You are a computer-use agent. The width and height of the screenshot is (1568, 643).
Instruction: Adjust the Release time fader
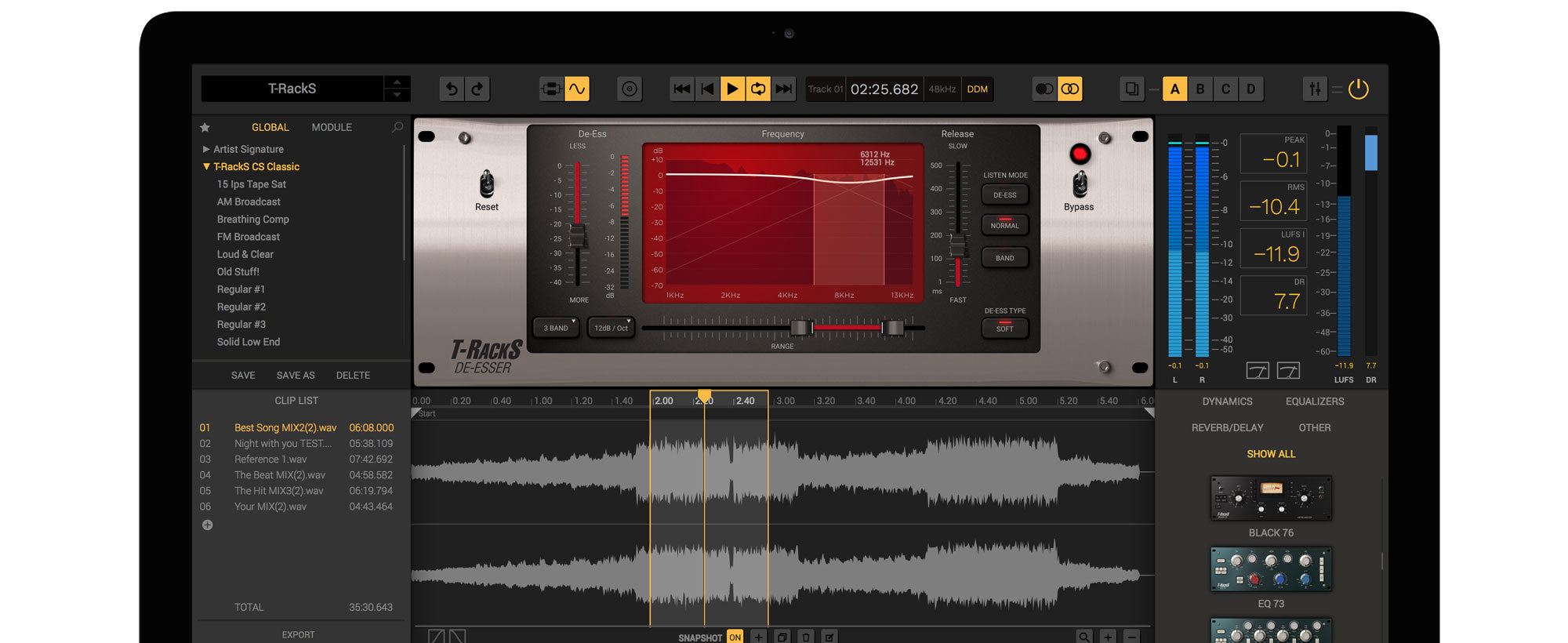tap(957, 245)
